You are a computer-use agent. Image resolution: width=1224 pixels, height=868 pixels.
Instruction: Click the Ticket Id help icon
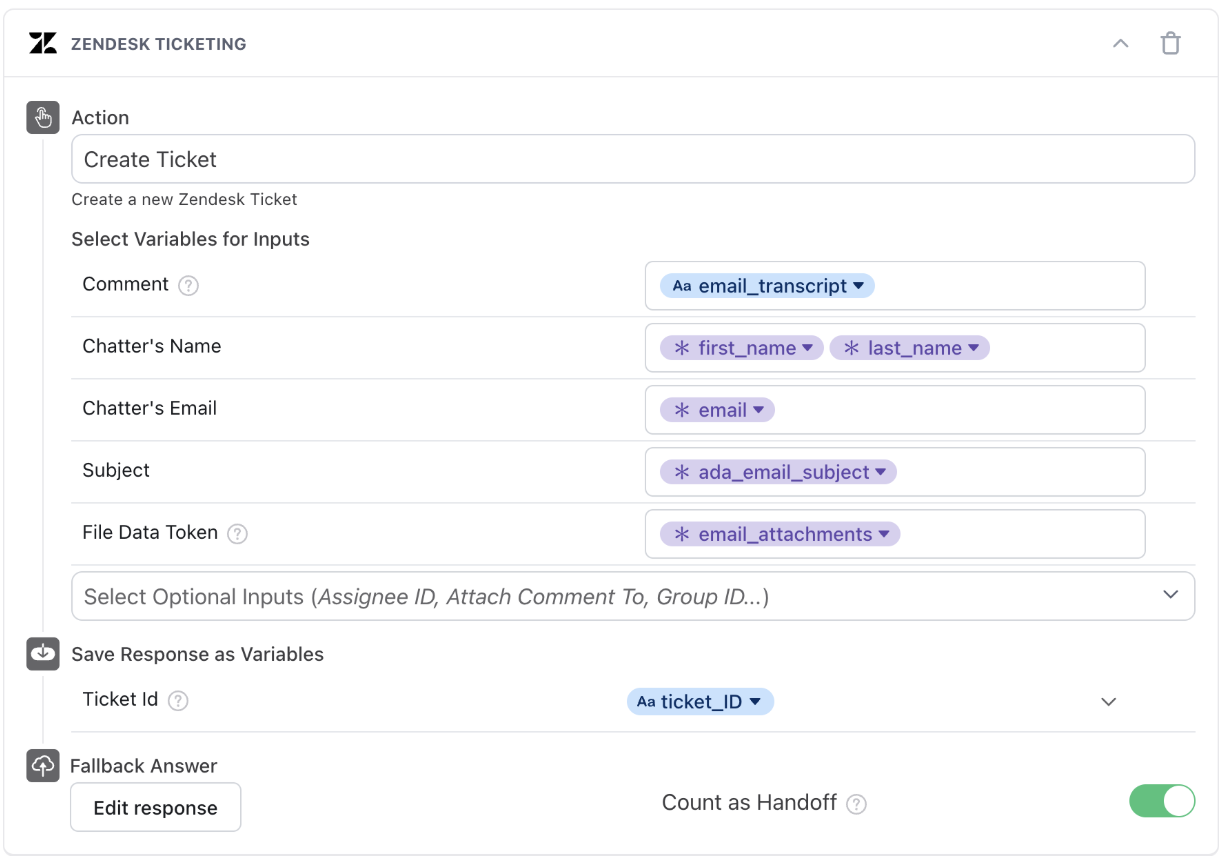[x=178, y=701]
